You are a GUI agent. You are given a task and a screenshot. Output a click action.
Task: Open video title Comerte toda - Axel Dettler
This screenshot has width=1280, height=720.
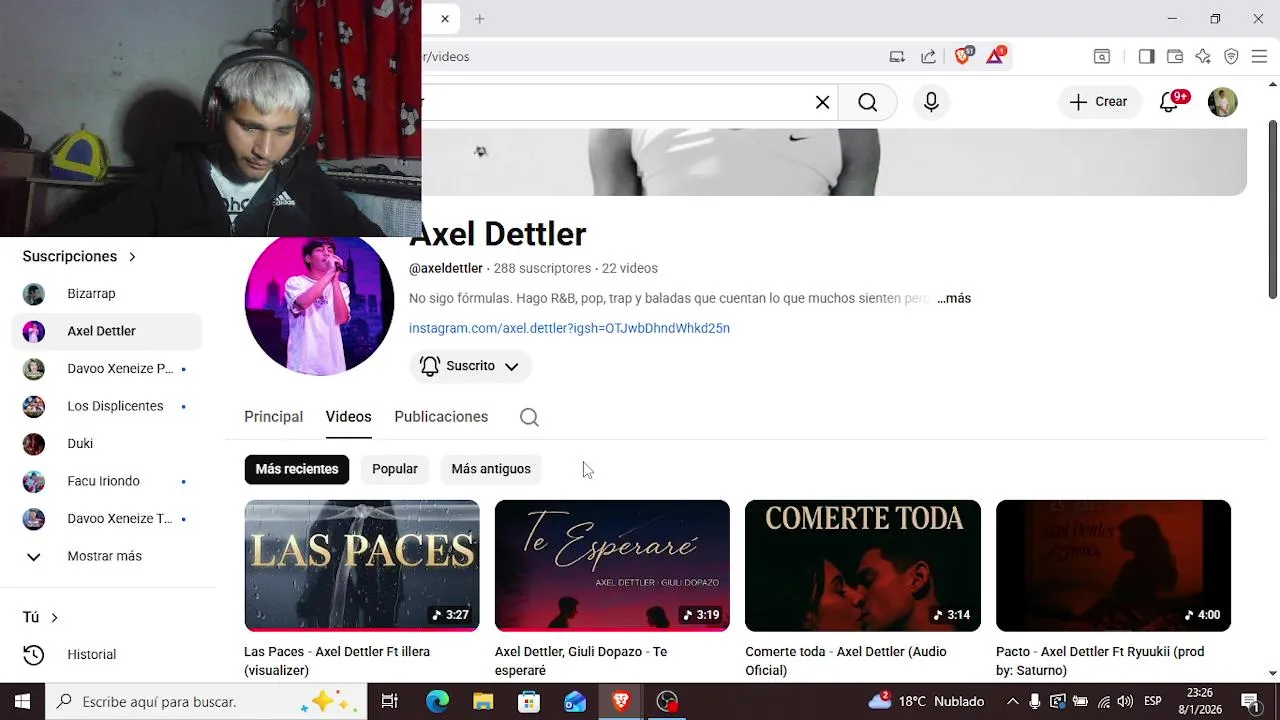846,661
